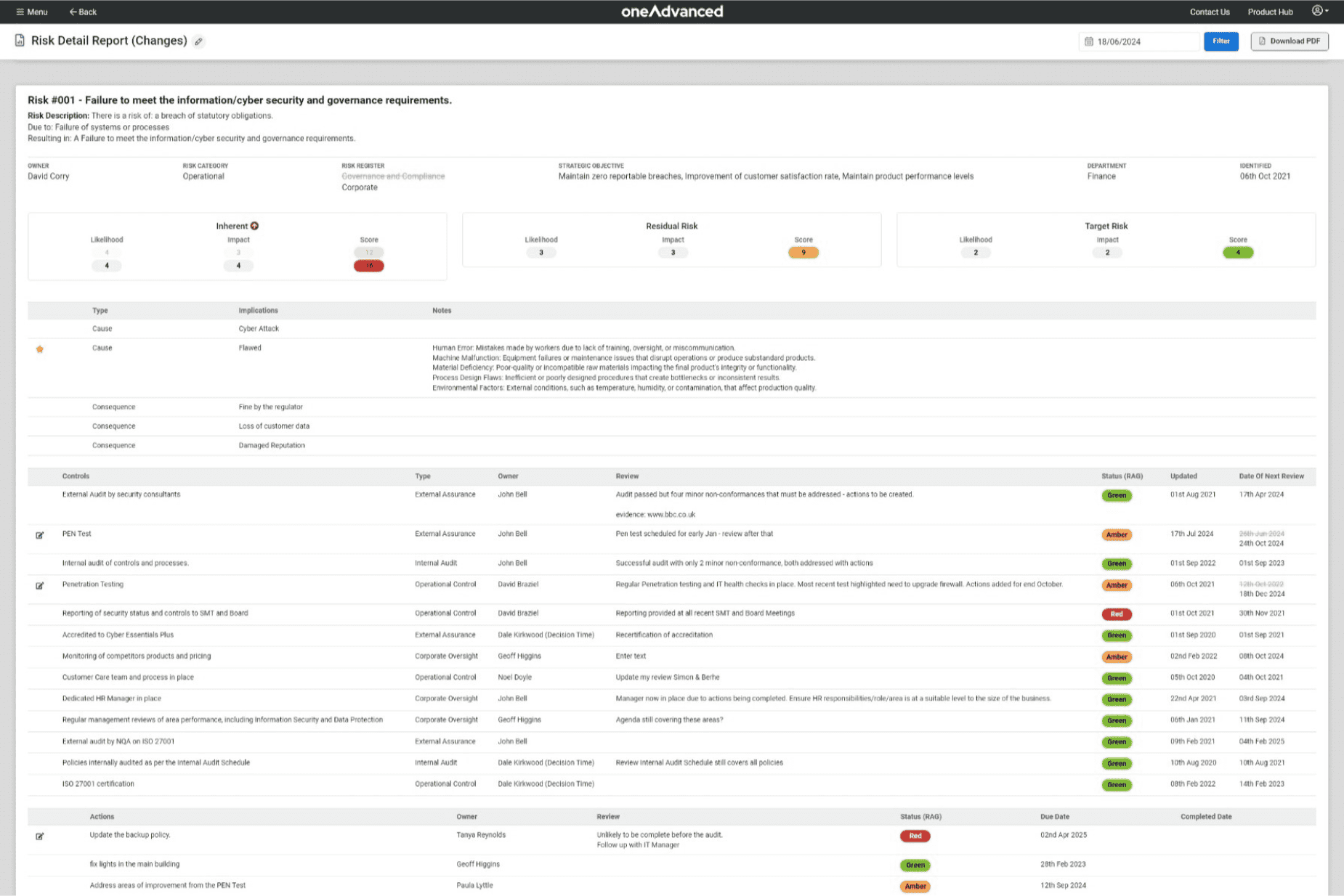This screenshot has width=1344, height=896.
Task: Click the oneAdvanced logo
Action: click(x=672, y=12)
